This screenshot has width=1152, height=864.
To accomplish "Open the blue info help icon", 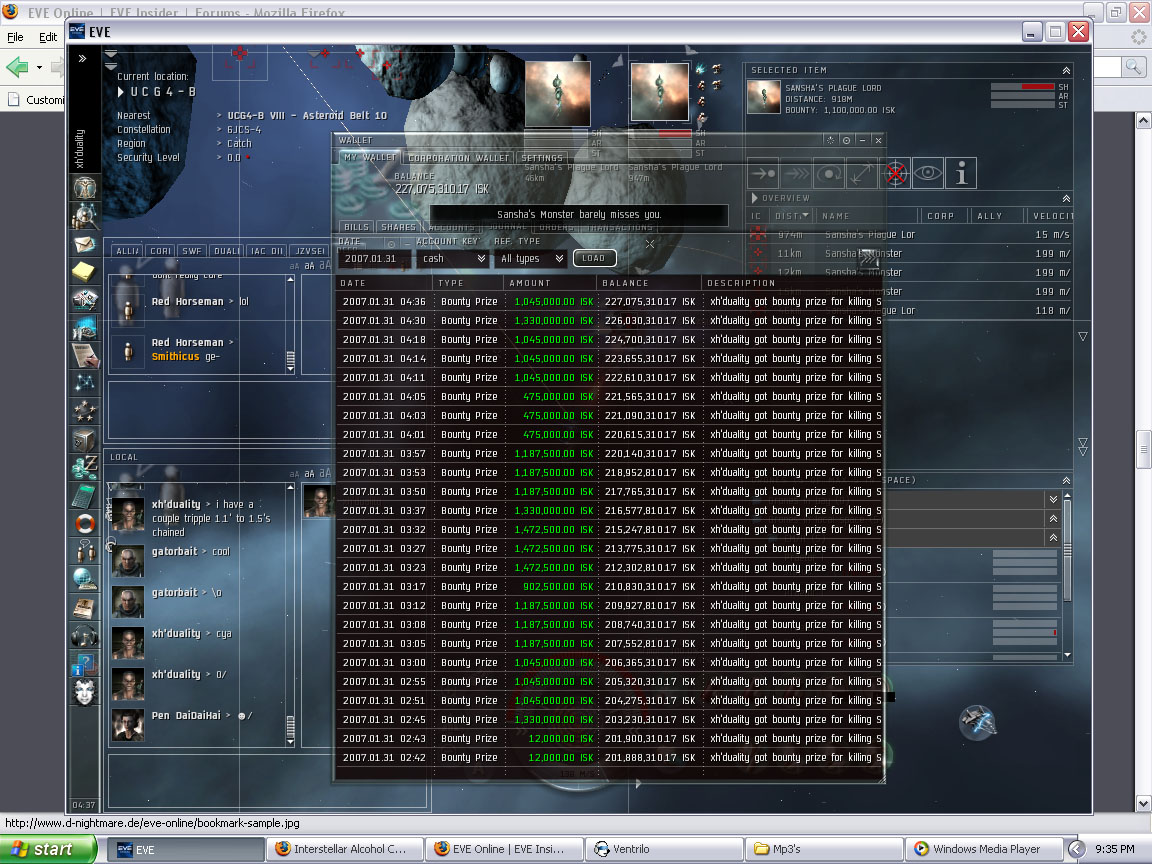I will pos(83,664).
